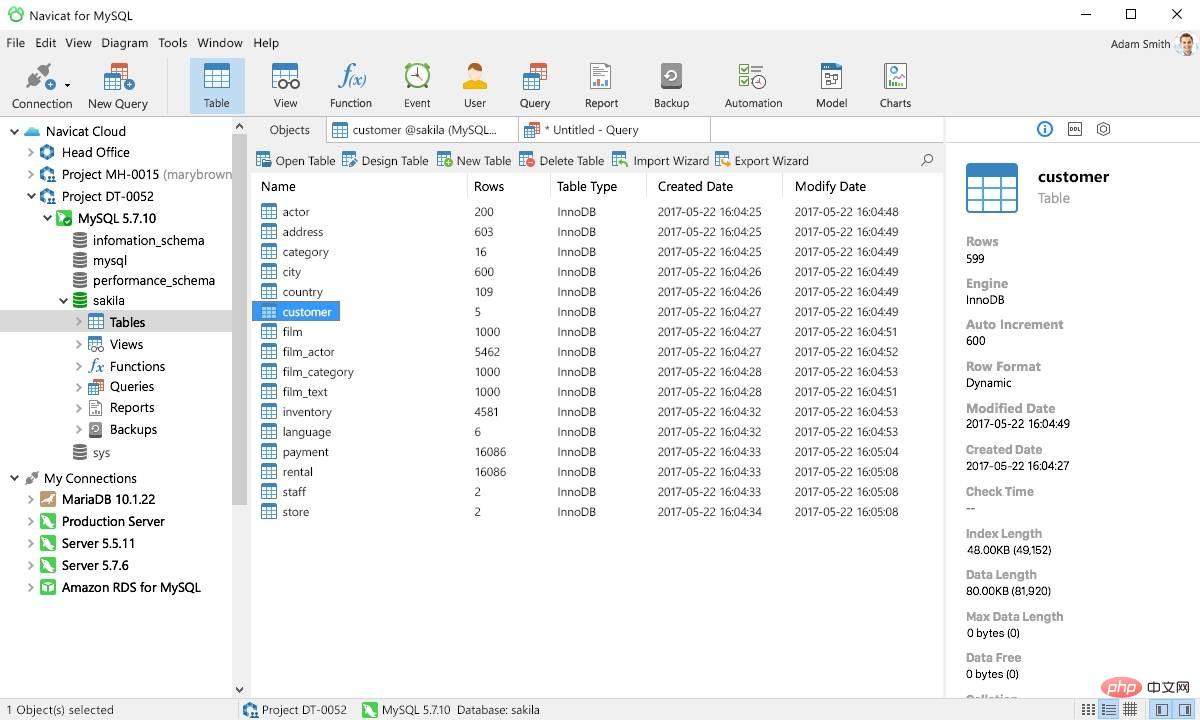Image resolution: width=1200 pixels, height=720 pixels.
Task: Open the Edit menu
Action: (45, 43)
